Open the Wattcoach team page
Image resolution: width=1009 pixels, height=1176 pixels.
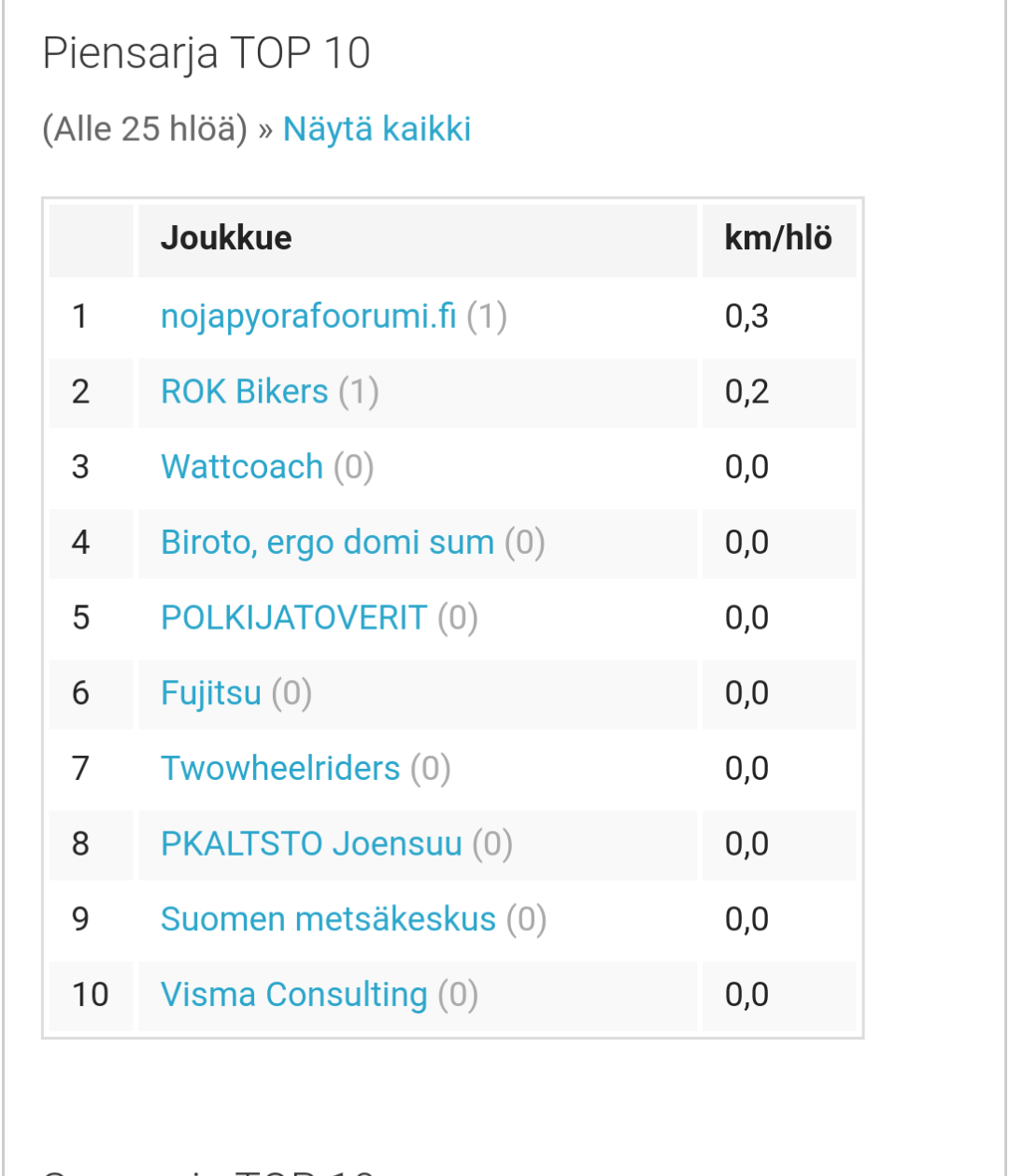241,467
